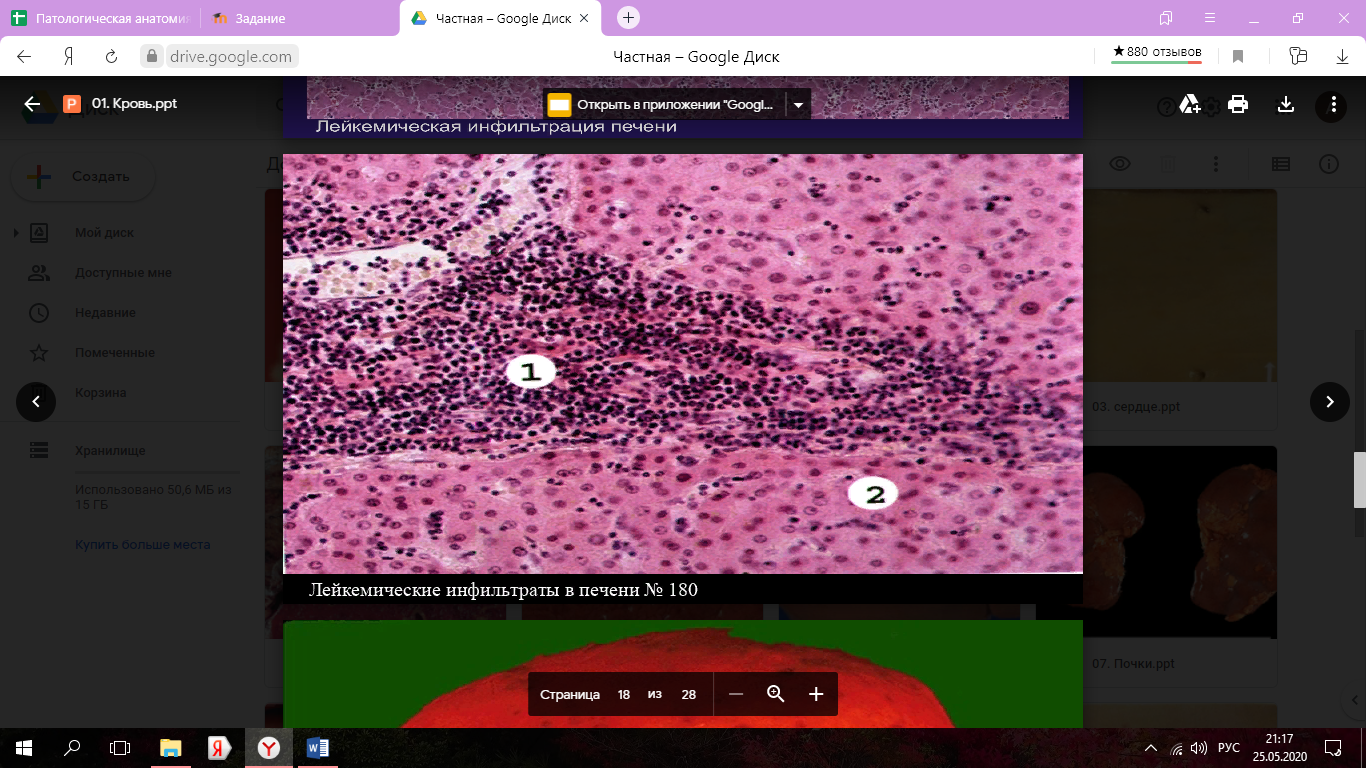Image resolution: width=1366 pixels, height=768 pixels.
Task: Open the volume control in system tray
Action: click(1199, 748)
